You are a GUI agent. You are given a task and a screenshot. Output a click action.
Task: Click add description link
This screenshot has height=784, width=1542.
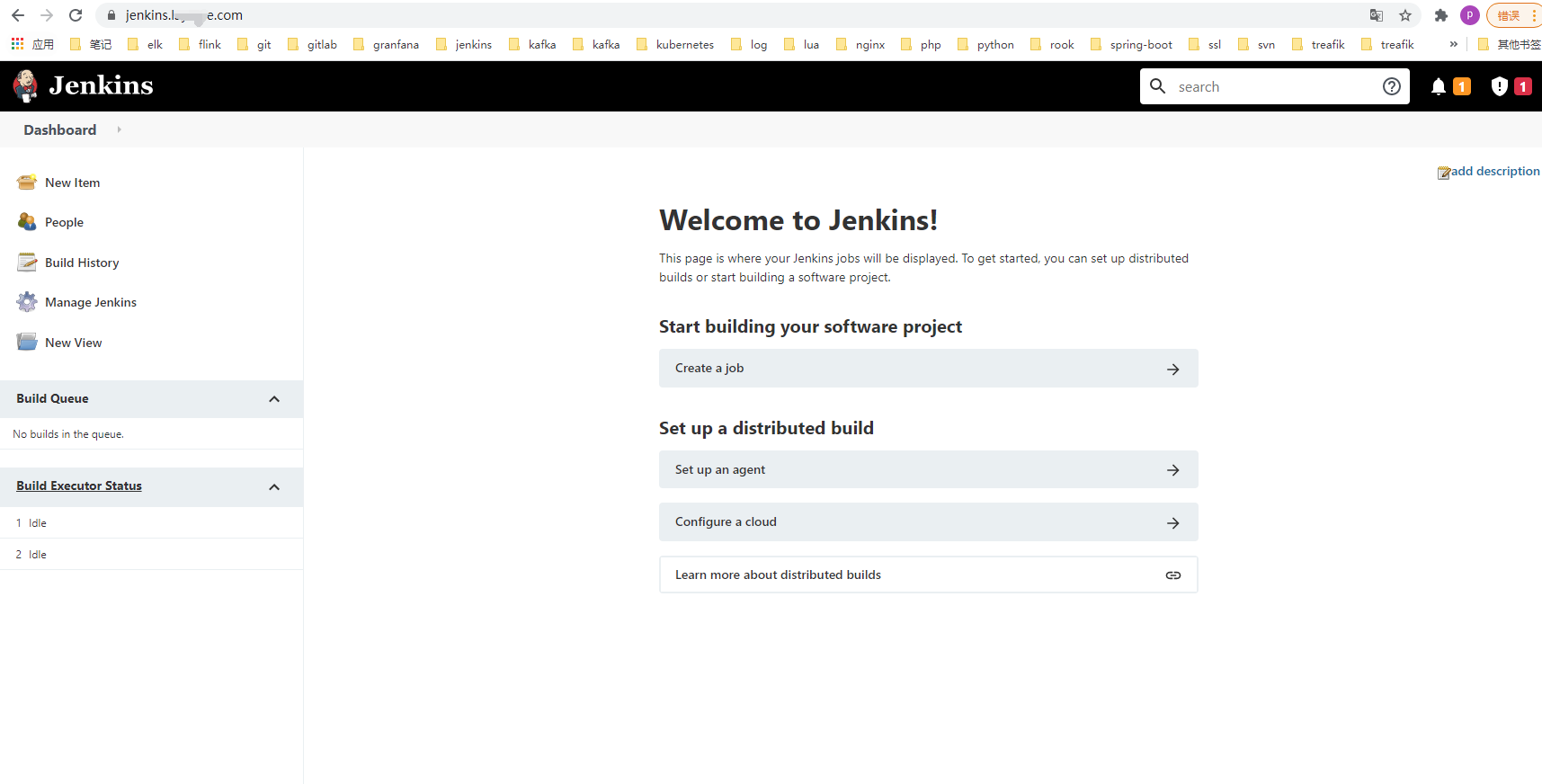pos(1495,171)
